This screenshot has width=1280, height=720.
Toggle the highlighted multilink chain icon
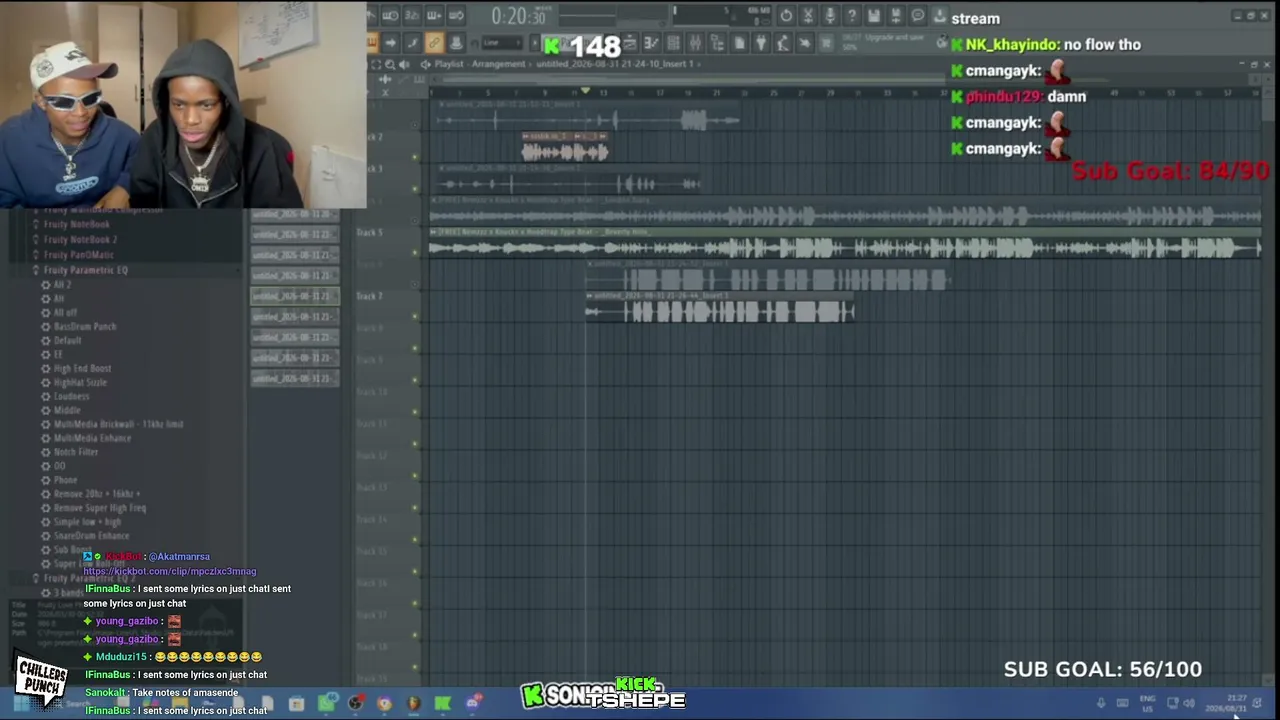434,43
